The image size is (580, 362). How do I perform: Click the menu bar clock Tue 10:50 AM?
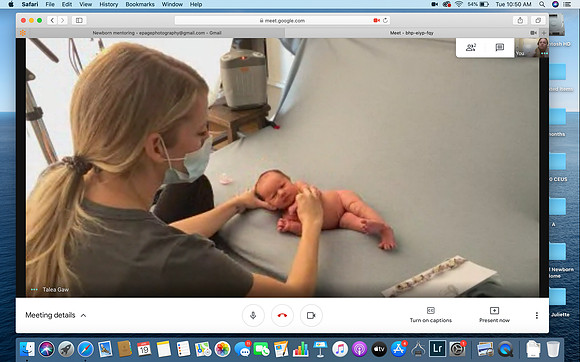[x=513, y=4]
